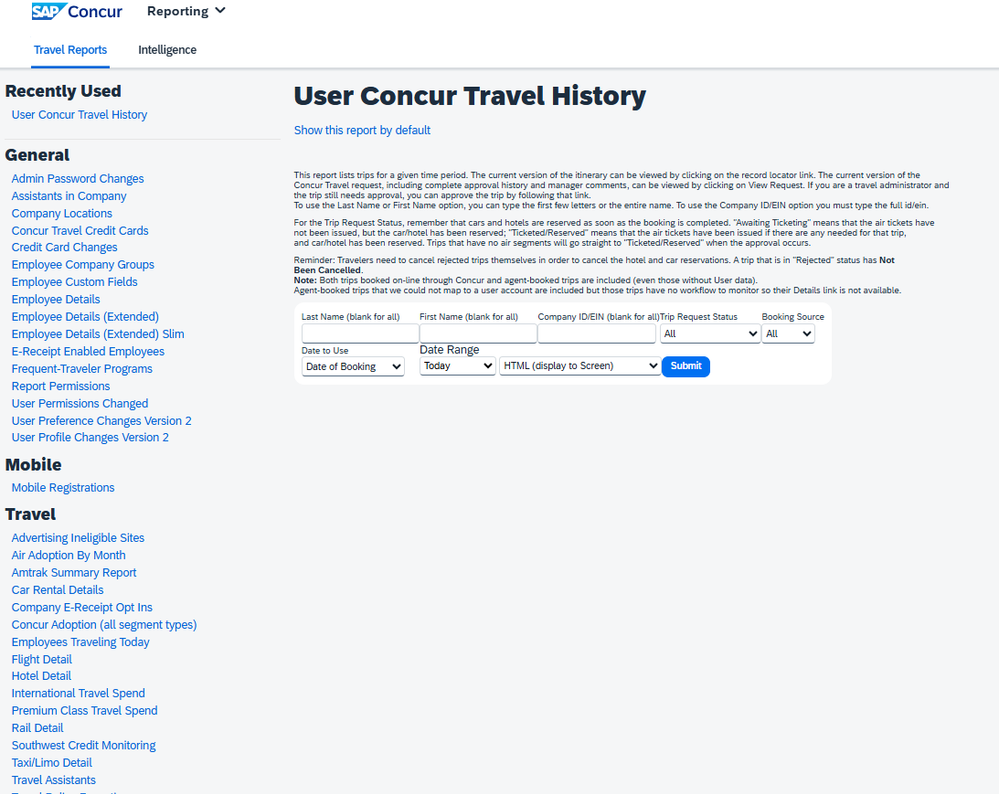The width and height of the screenshot is (999, 794).
Task: Open the Trip Request Status dropdown
Action: 710,334
